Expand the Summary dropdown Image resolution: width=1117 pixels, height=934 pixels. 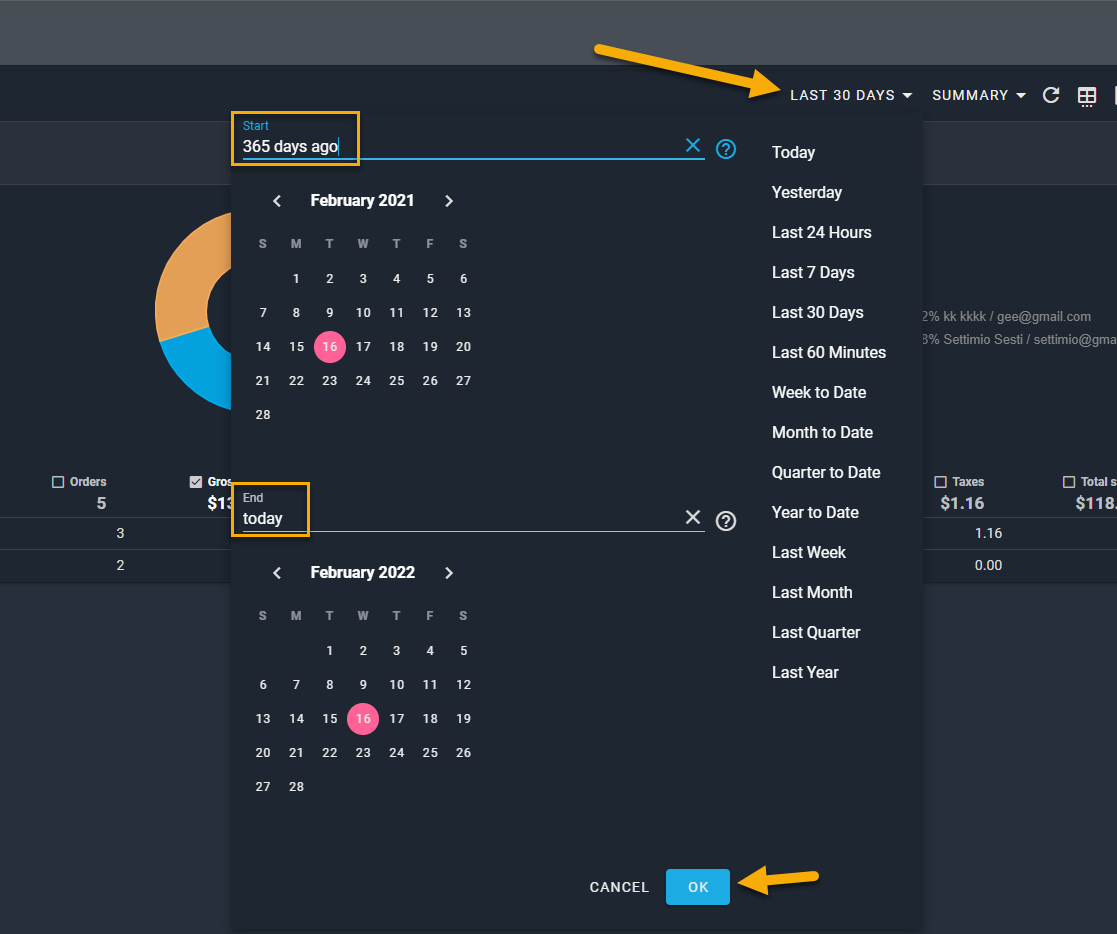point(978,95)
